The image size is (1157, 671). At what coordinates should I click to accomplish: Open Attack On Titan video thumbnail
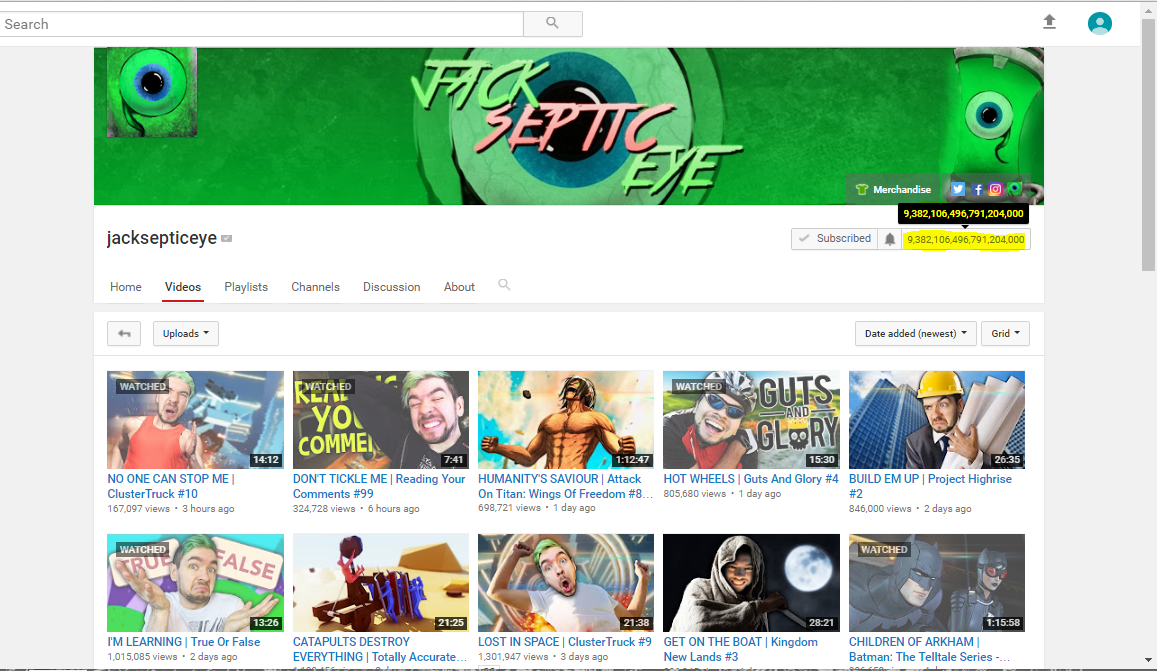click(x=566, y=419)
